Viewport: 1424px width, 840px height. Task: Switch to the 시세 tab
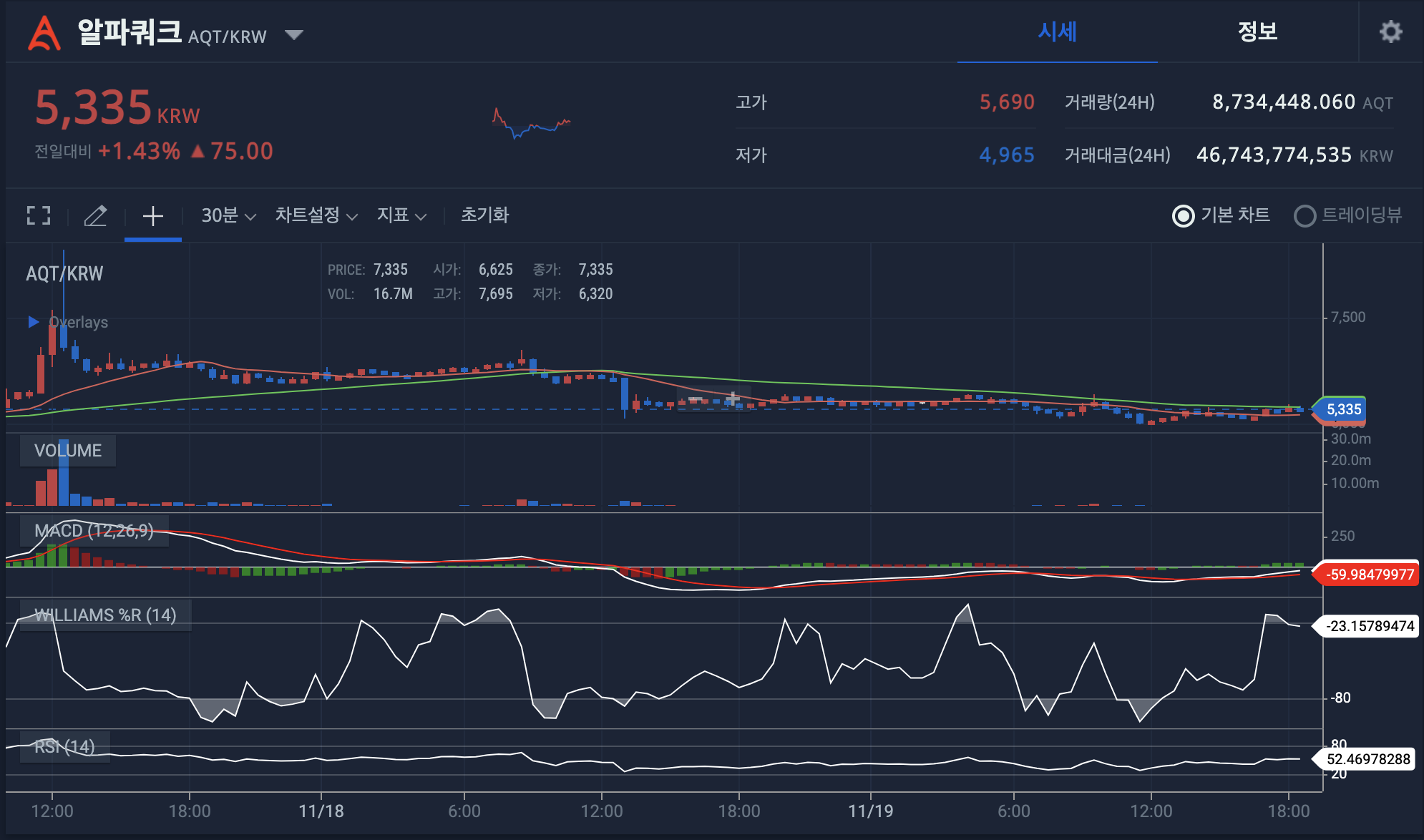(1057, 31)
